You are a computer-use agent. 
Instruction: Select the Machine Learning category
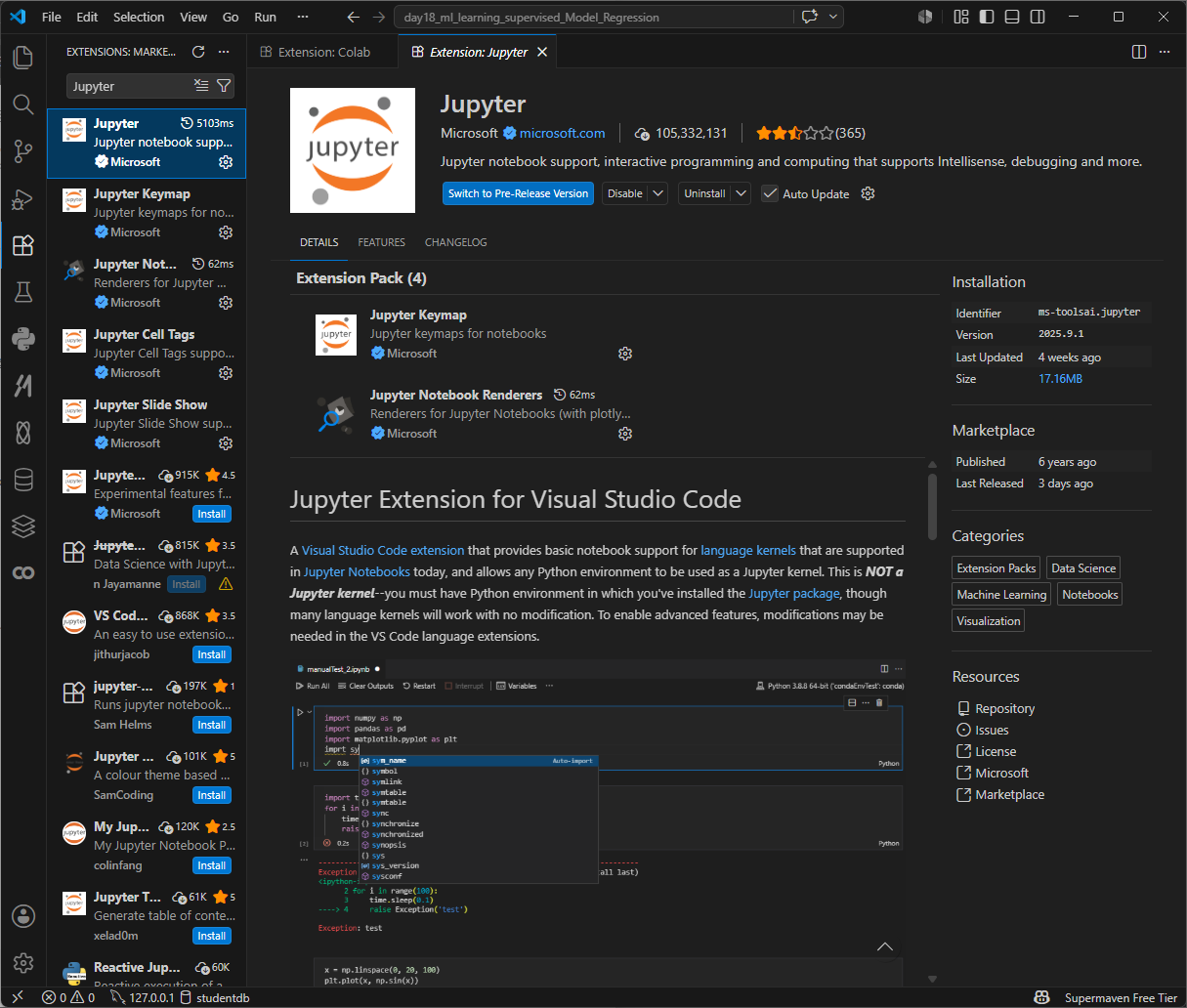1001,594
